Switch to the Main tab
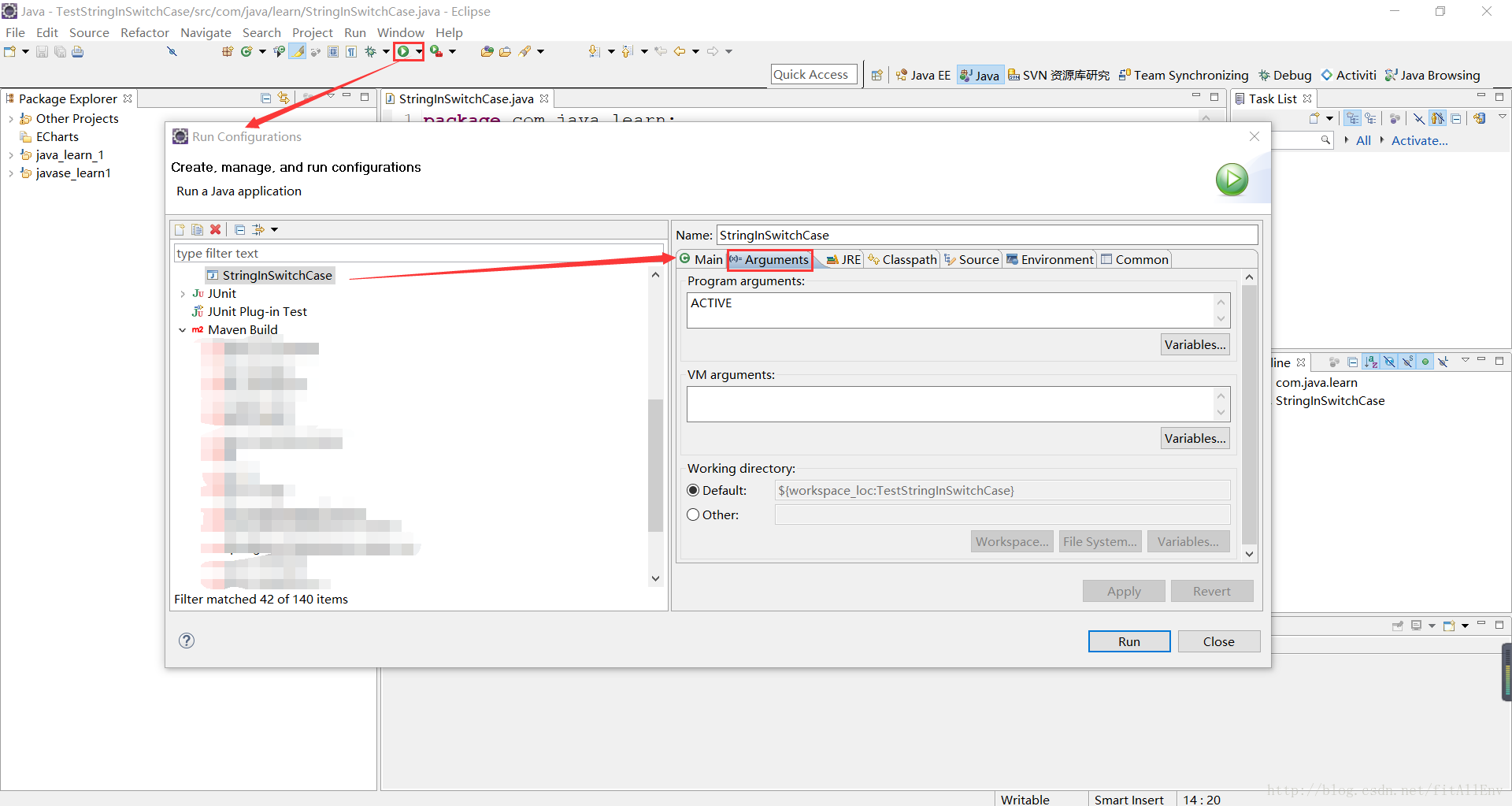Screen dimensions: 1512x806 pos(701,259)
